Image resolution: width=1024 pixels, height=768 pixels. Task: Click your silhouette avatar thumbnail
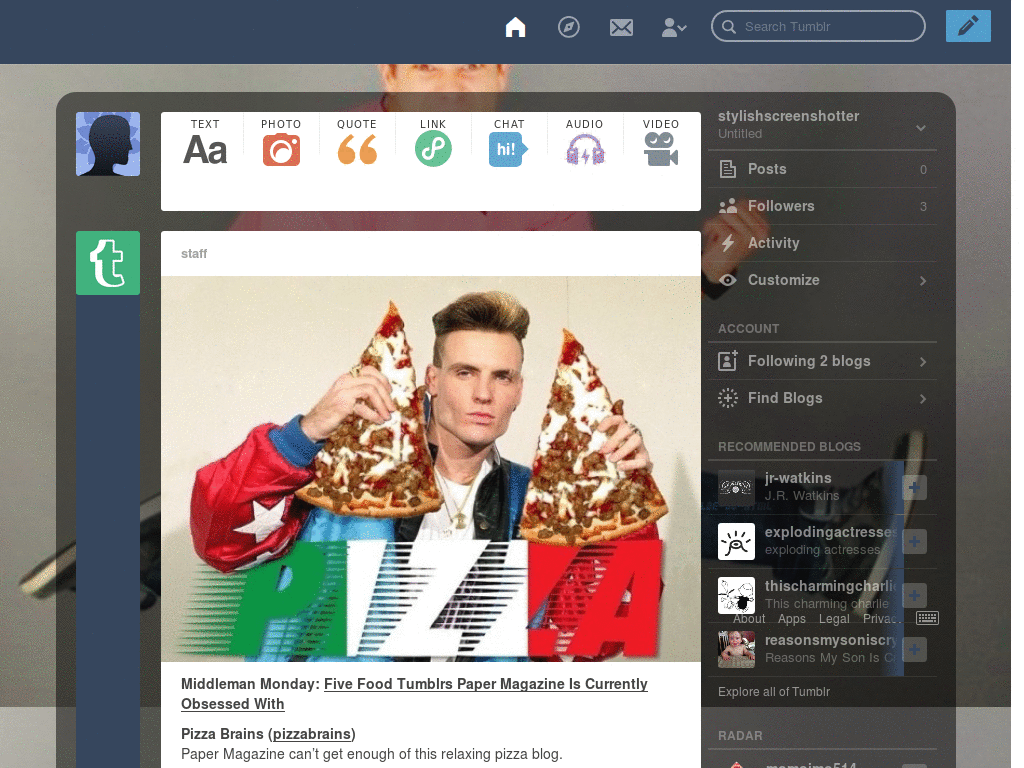(108, 144)
